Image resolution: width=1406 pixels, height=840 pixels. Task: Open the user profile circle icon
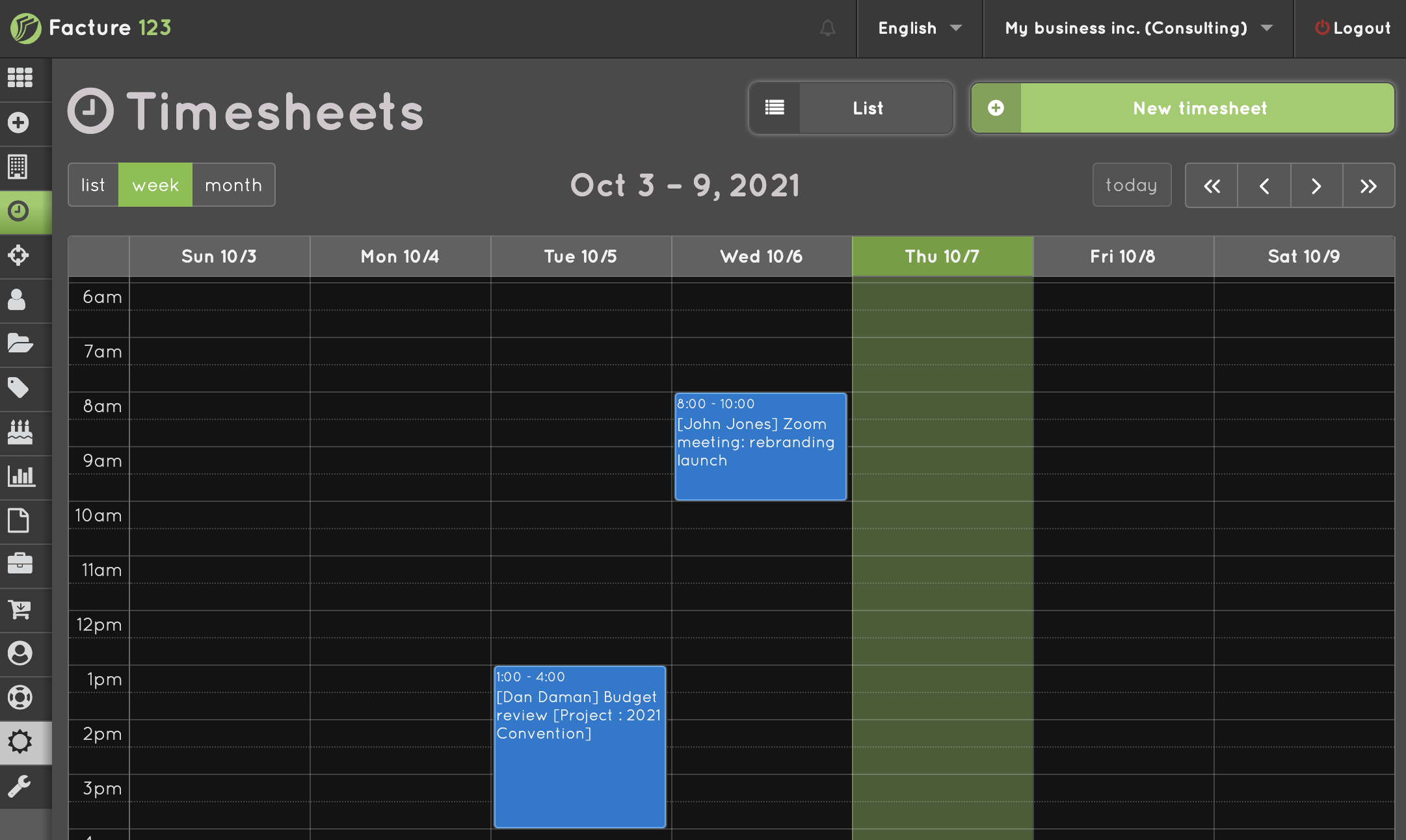tap(20, 653)
